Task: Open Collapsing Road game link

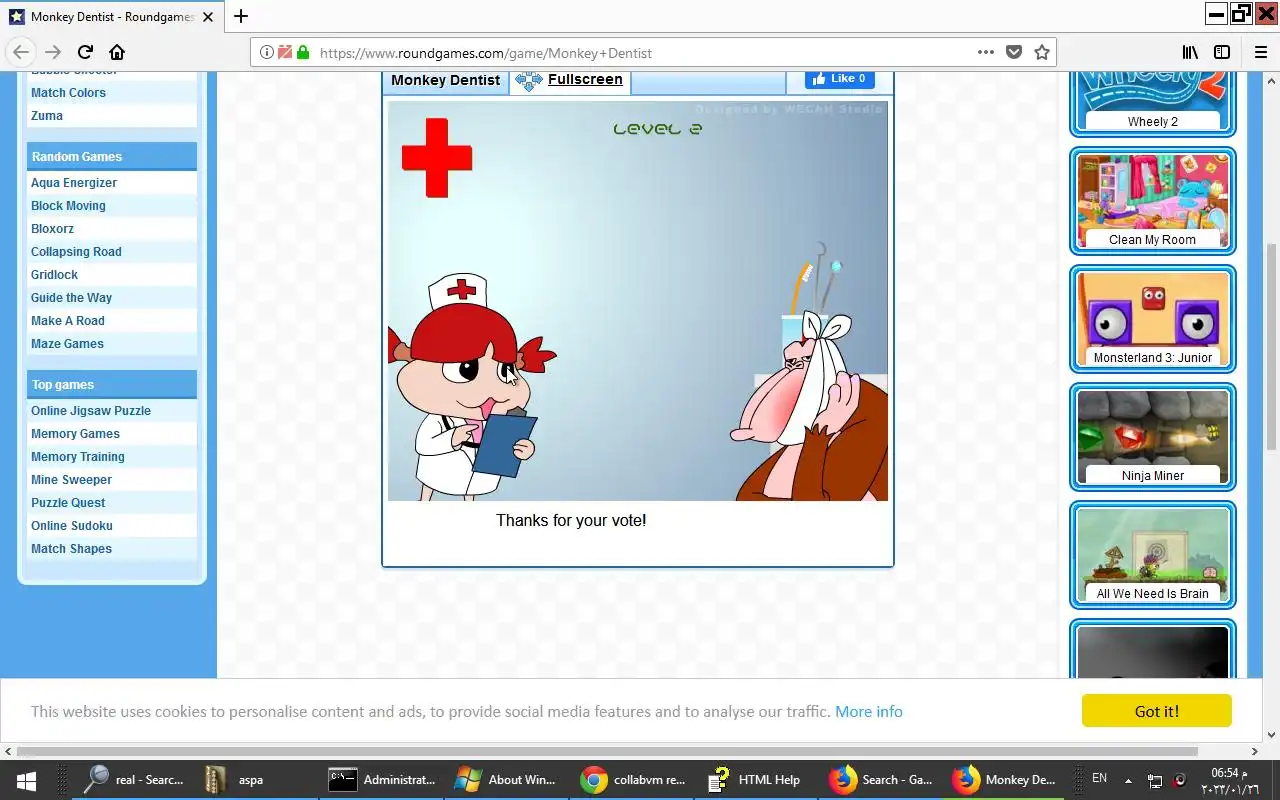Action: pyautogui.click(x=76, y=251)
